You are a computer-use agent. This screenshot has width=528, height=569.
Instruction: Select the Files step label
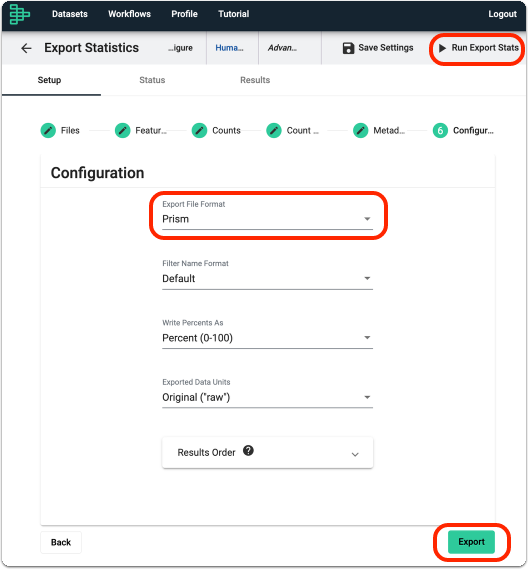point(70,130)
